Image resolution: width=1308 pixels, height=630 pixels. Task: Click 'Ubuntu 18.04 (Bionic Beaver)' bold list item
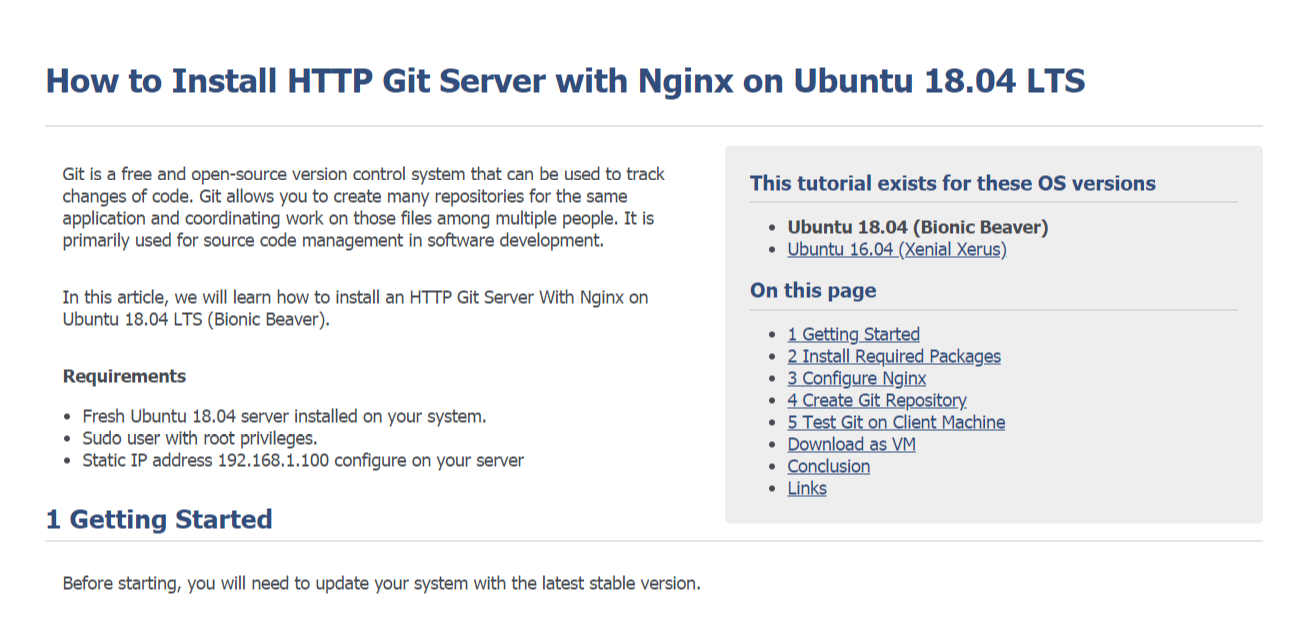(917, 227)
